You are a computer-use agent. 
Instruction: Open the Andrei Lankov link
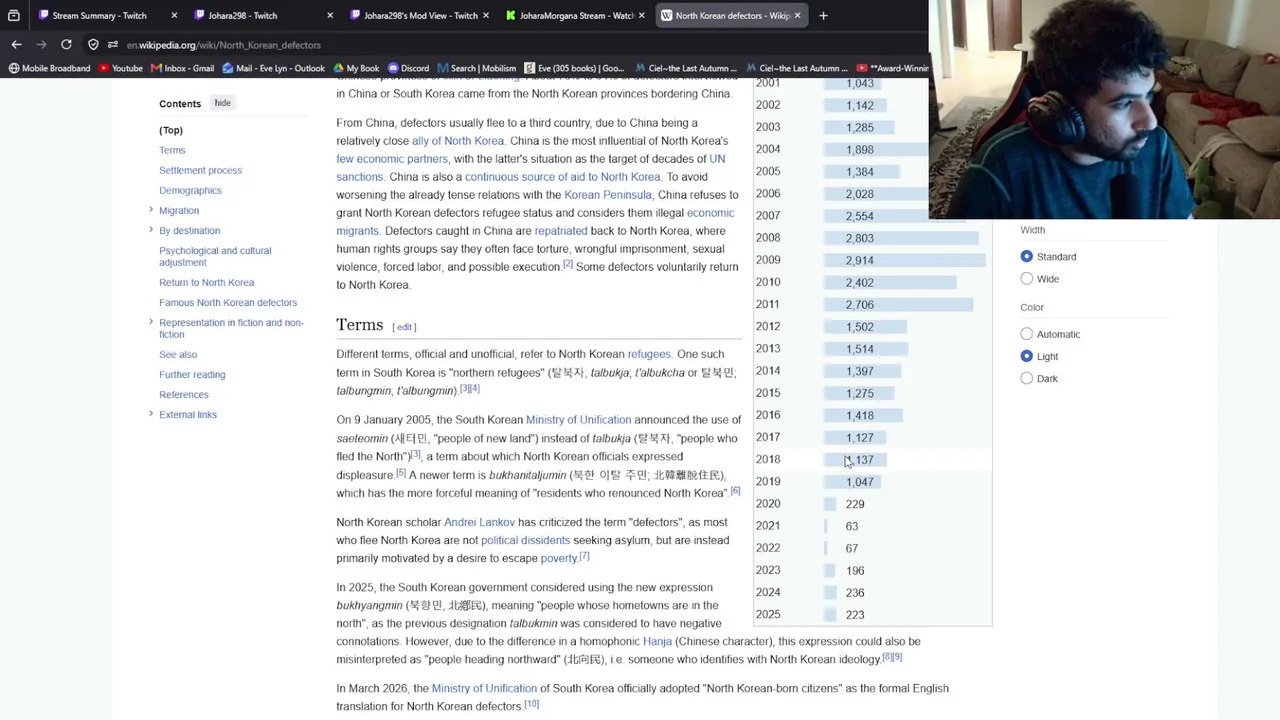click(479, 522)
